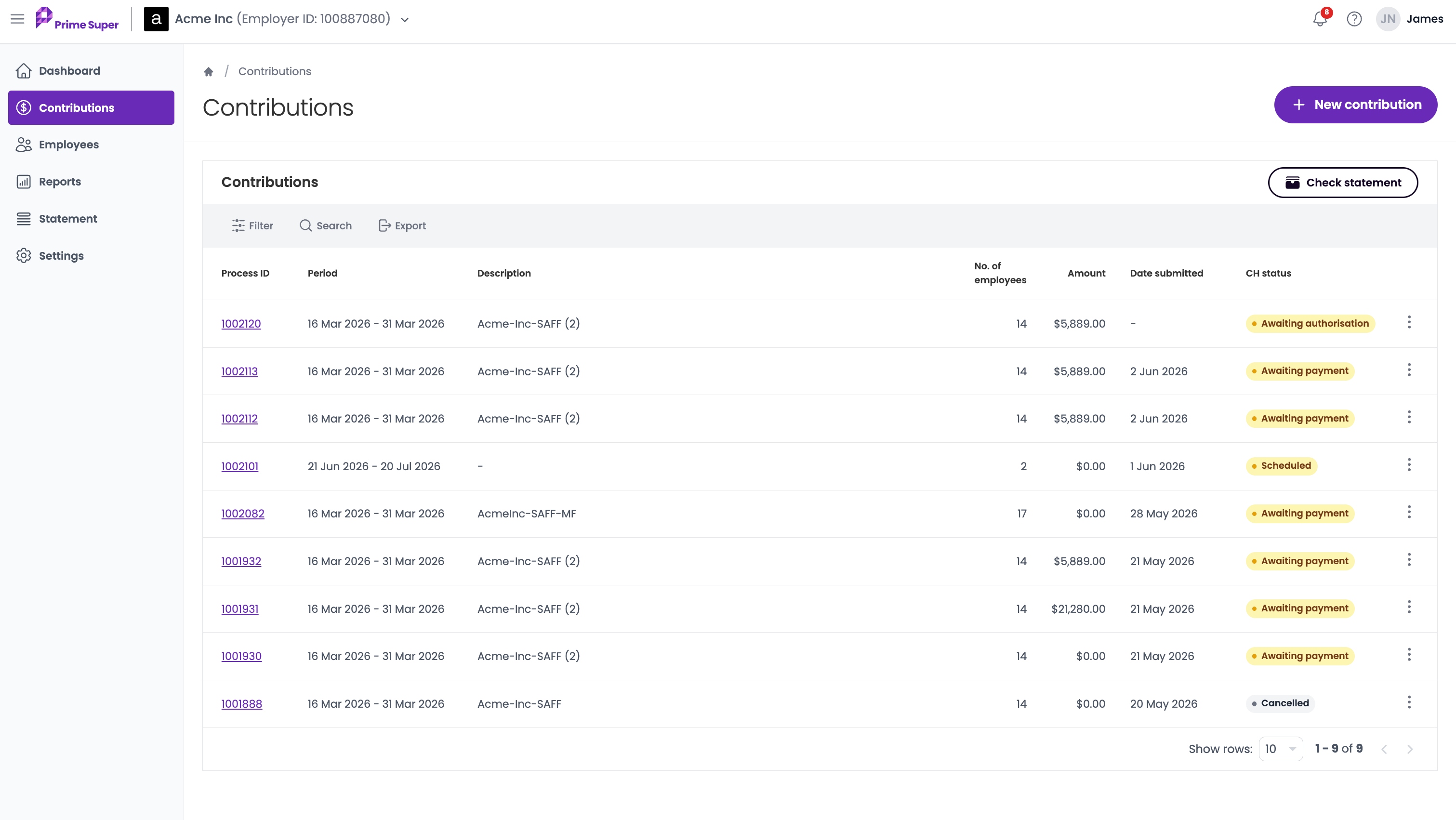
Task: Click the help question mark icon
Action: (1354, 19)
